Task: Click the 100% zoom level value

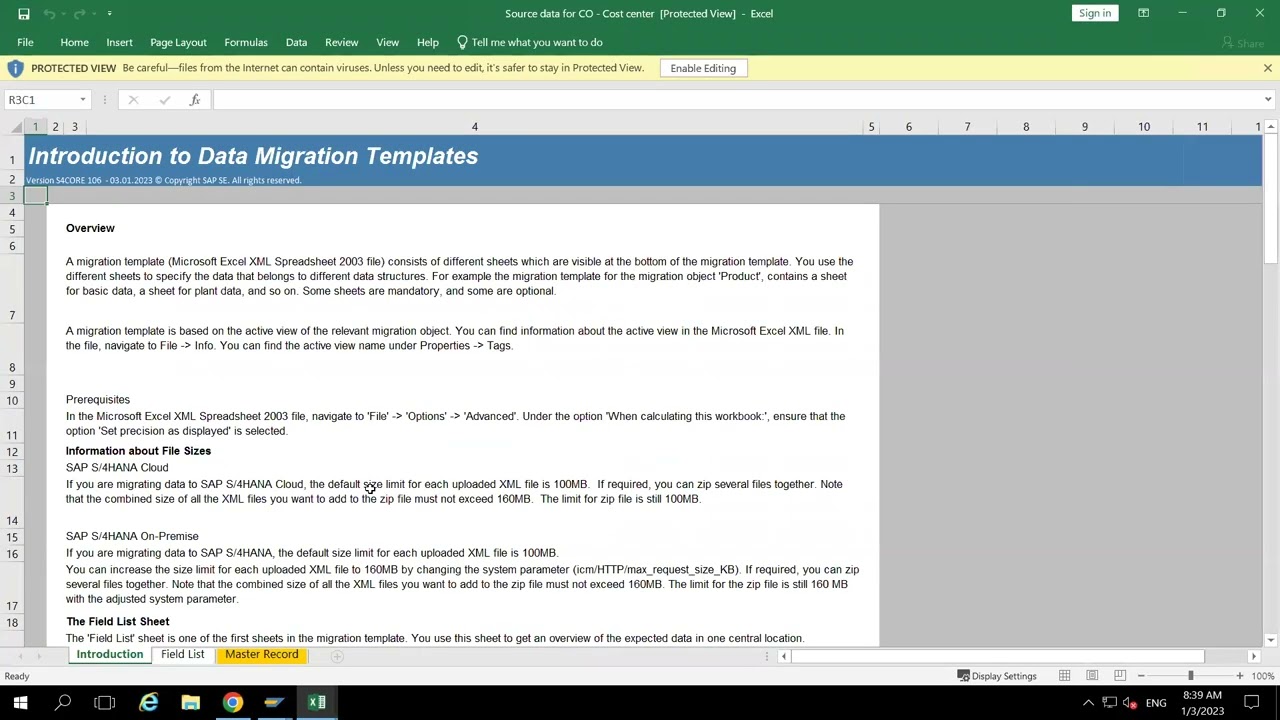Action: click(1263, 676)
